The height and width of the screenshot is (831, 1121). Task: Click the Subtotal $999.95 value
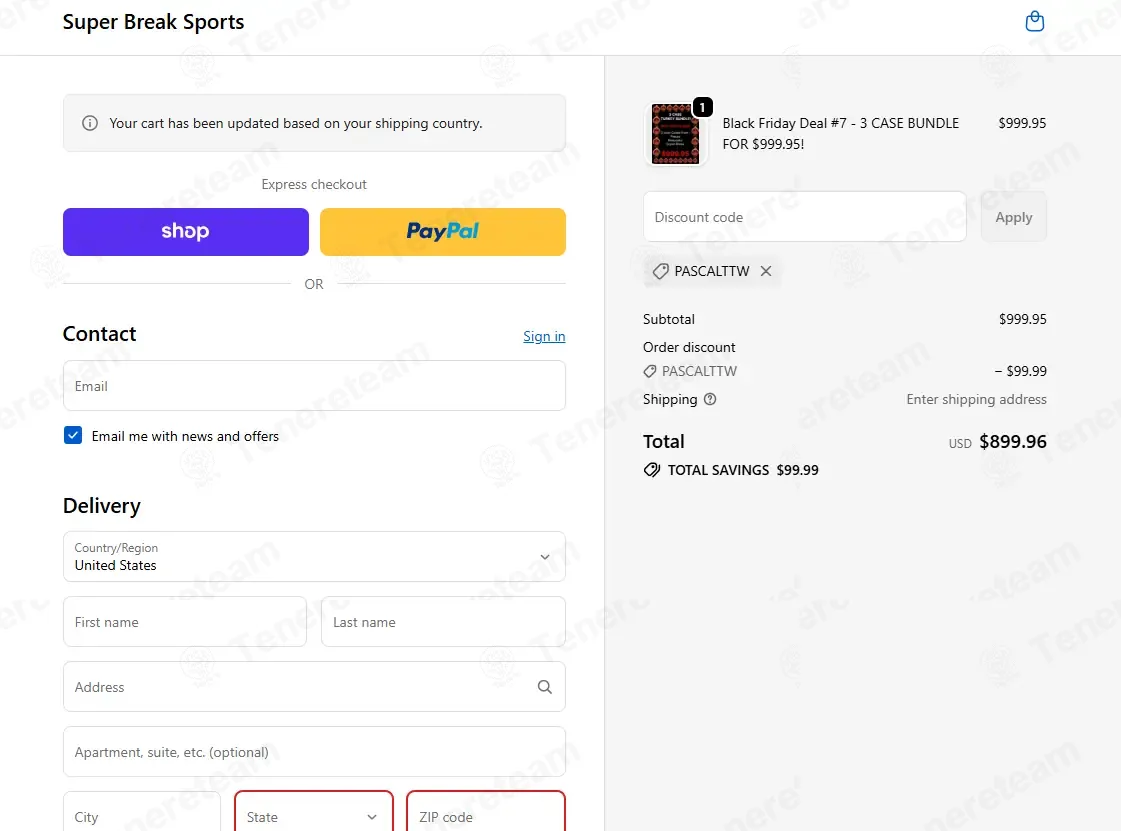(x=1022, y=319)
